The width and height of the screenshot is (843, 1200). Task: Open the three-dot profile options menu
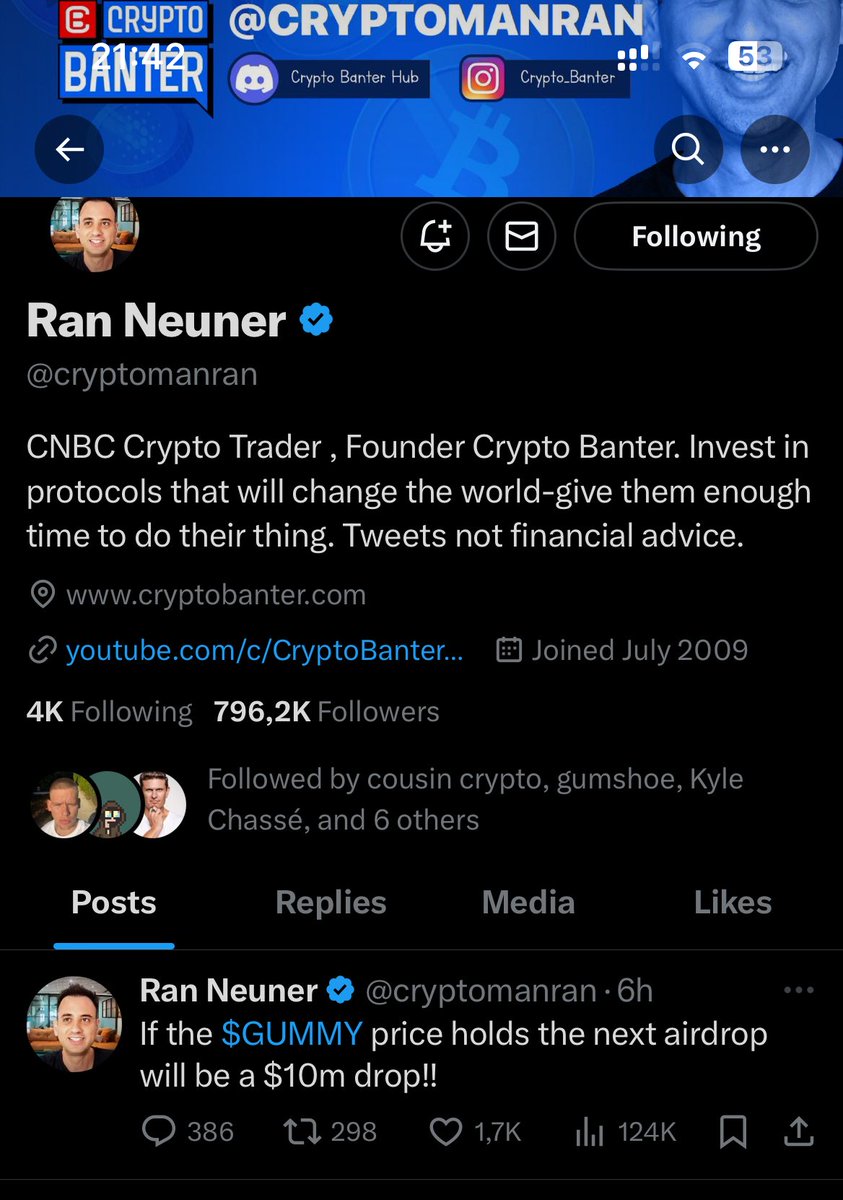pos(775,150)
